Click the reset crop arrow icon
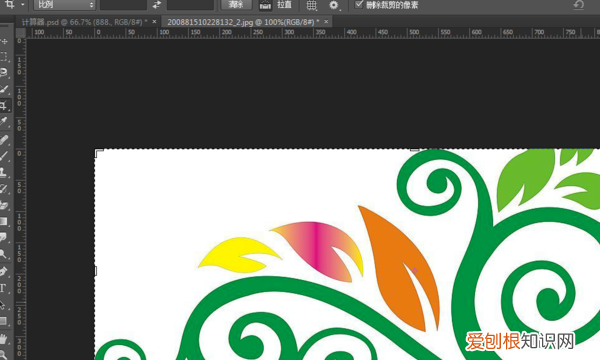Viewport: 600px width, 360px height. pyautogui.click(x=579, y=5)
